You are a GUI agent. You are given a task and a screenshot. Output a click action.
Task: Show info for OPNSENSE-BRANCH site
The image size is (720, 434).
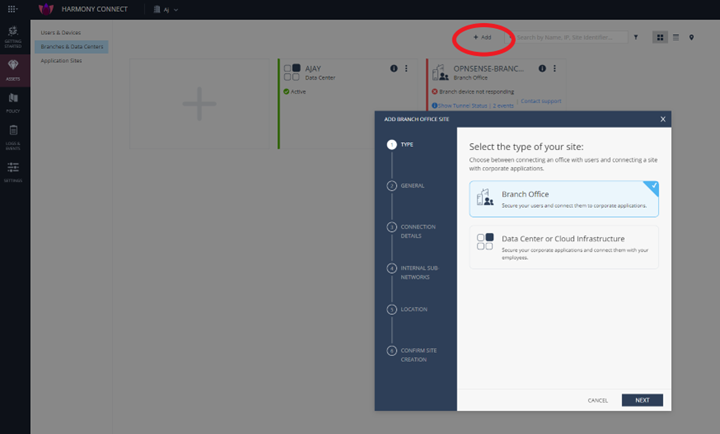(x=542, y=68)
